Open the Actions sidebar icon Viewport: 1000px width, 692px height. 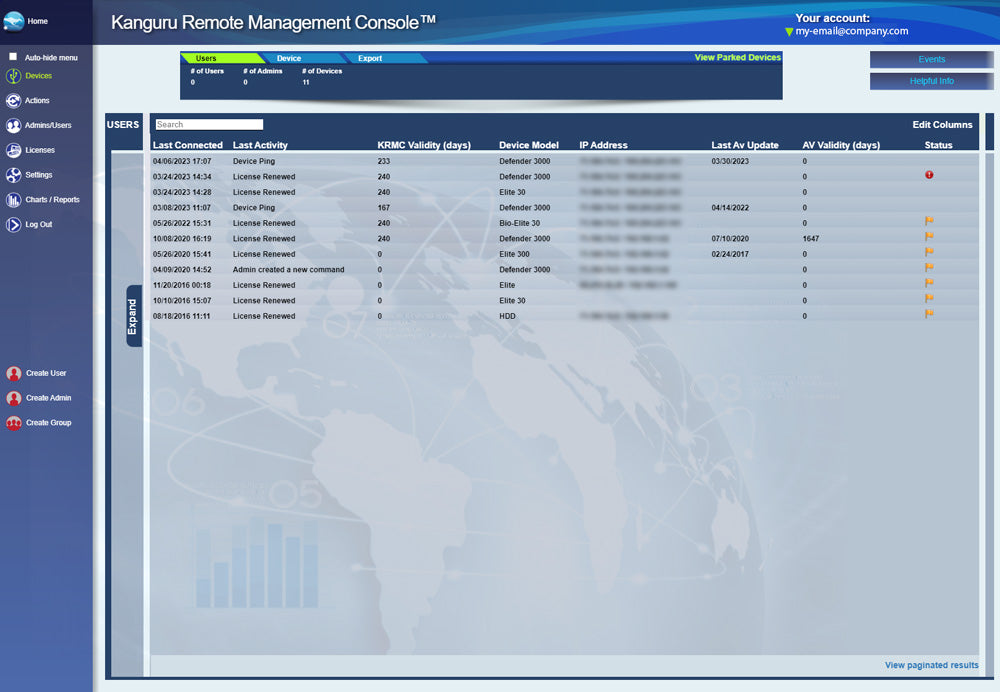13,101
